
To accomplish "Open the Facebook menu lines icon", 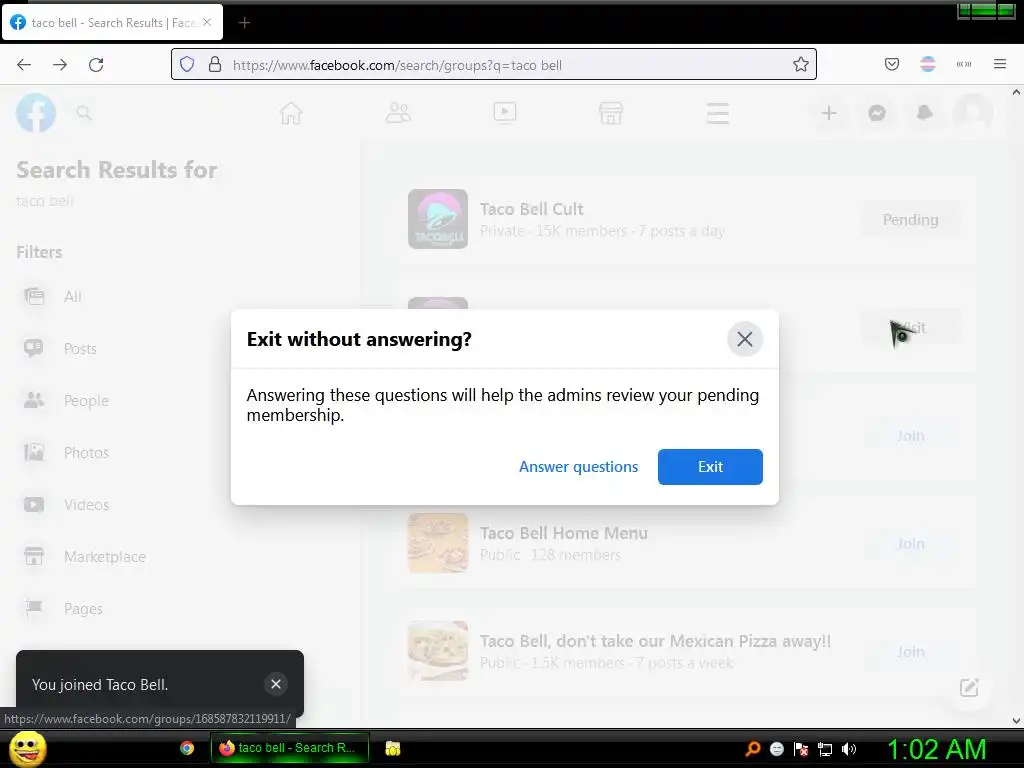I will (717, 113).
